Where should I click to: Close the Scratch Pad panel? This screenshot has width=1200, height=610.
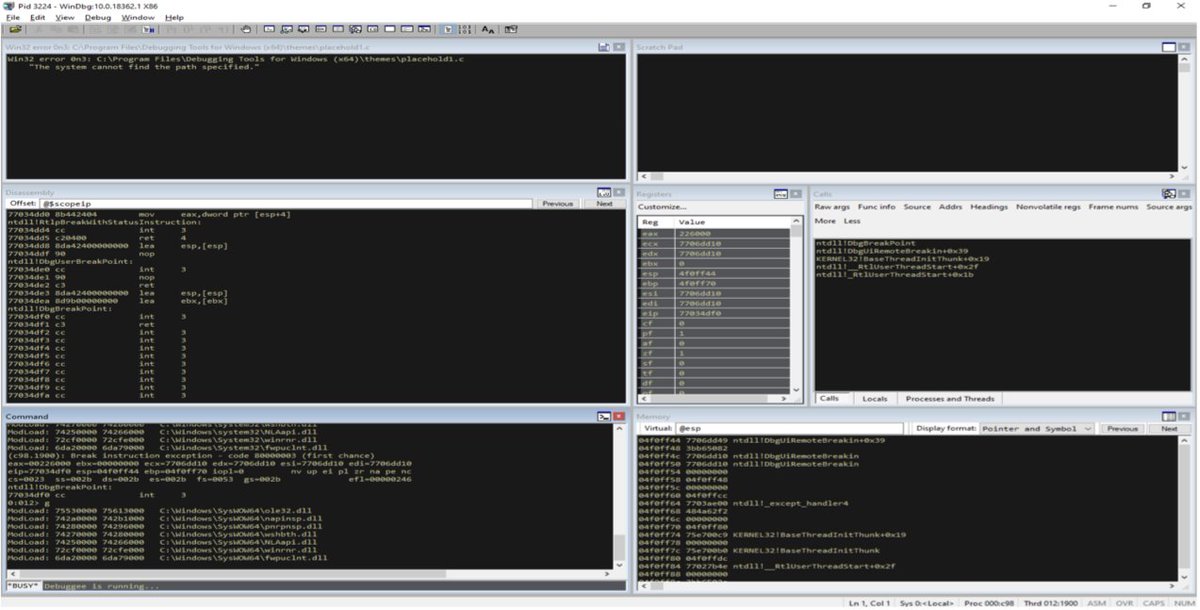click(x=1184, y=47)
